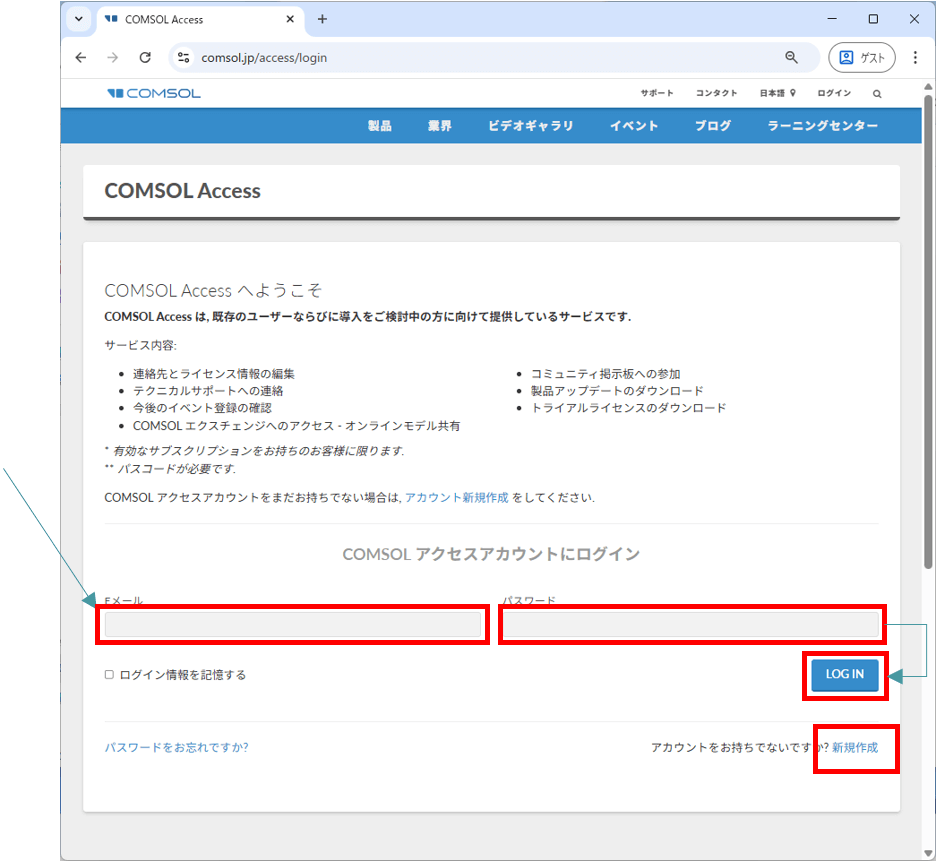Open the 製品 navigation menu
Viewport: 936px width, 862px height.
[x=379, y=126]
